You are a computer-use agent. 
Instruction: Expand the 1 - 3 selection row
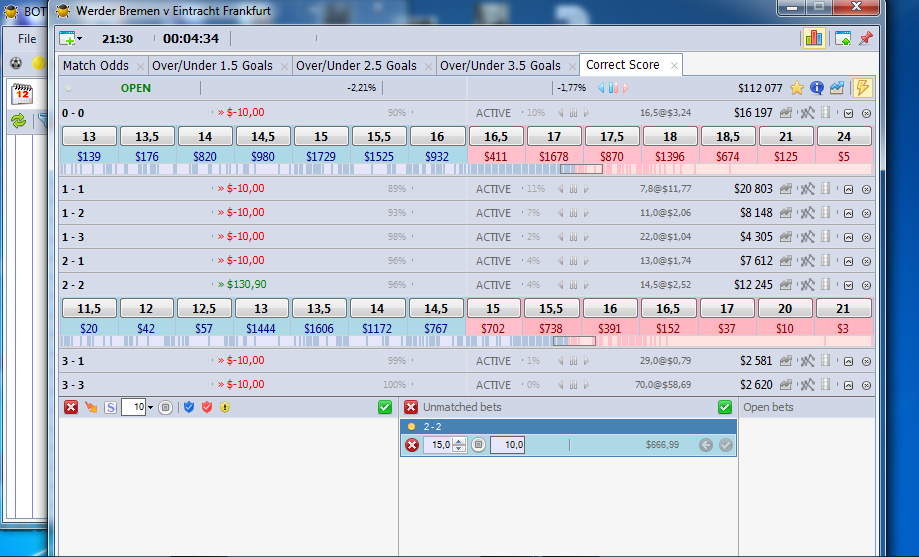848,237
